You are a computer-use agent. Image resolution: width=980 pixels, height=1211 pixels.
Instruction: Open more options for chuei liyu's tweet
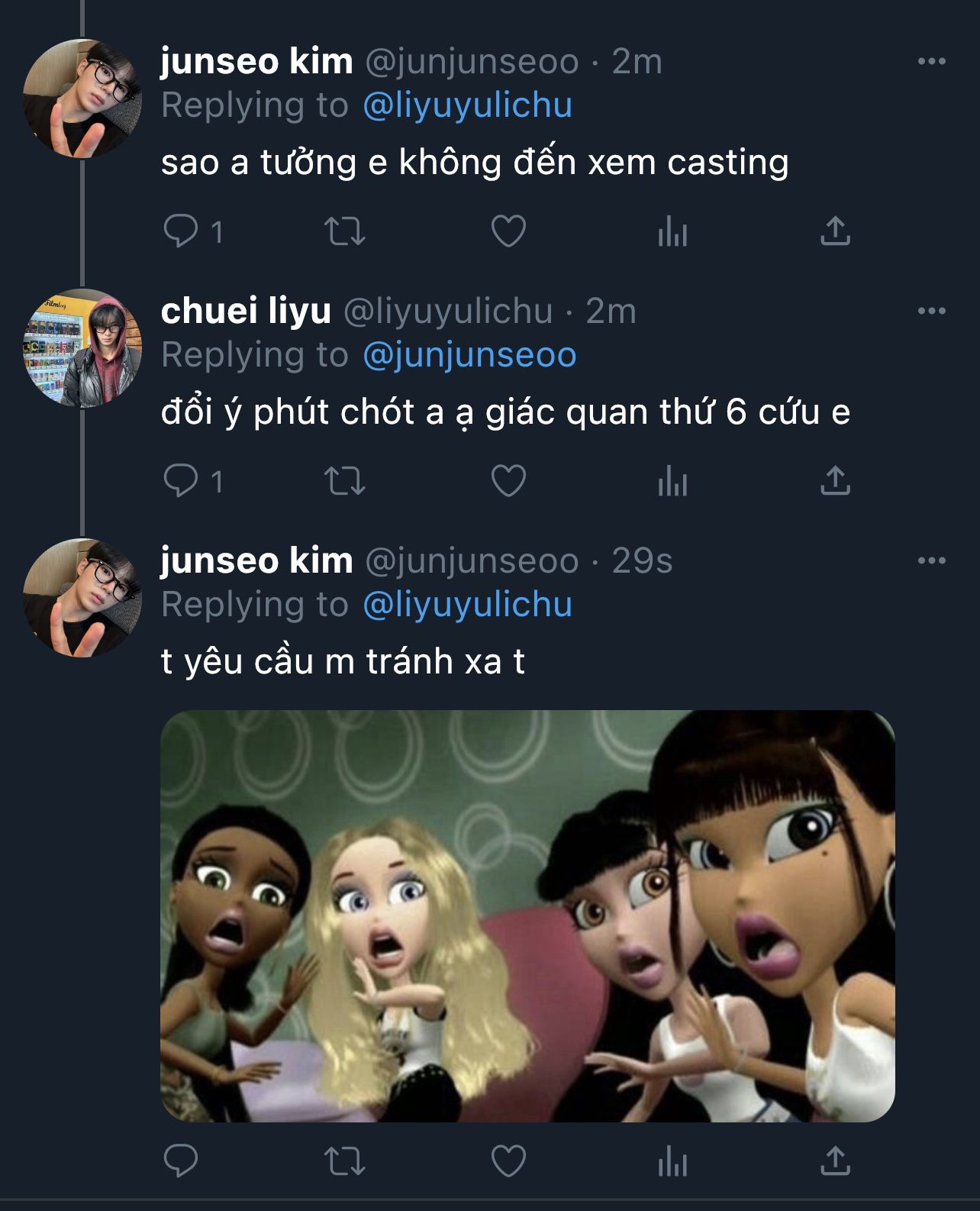(931, 312)
